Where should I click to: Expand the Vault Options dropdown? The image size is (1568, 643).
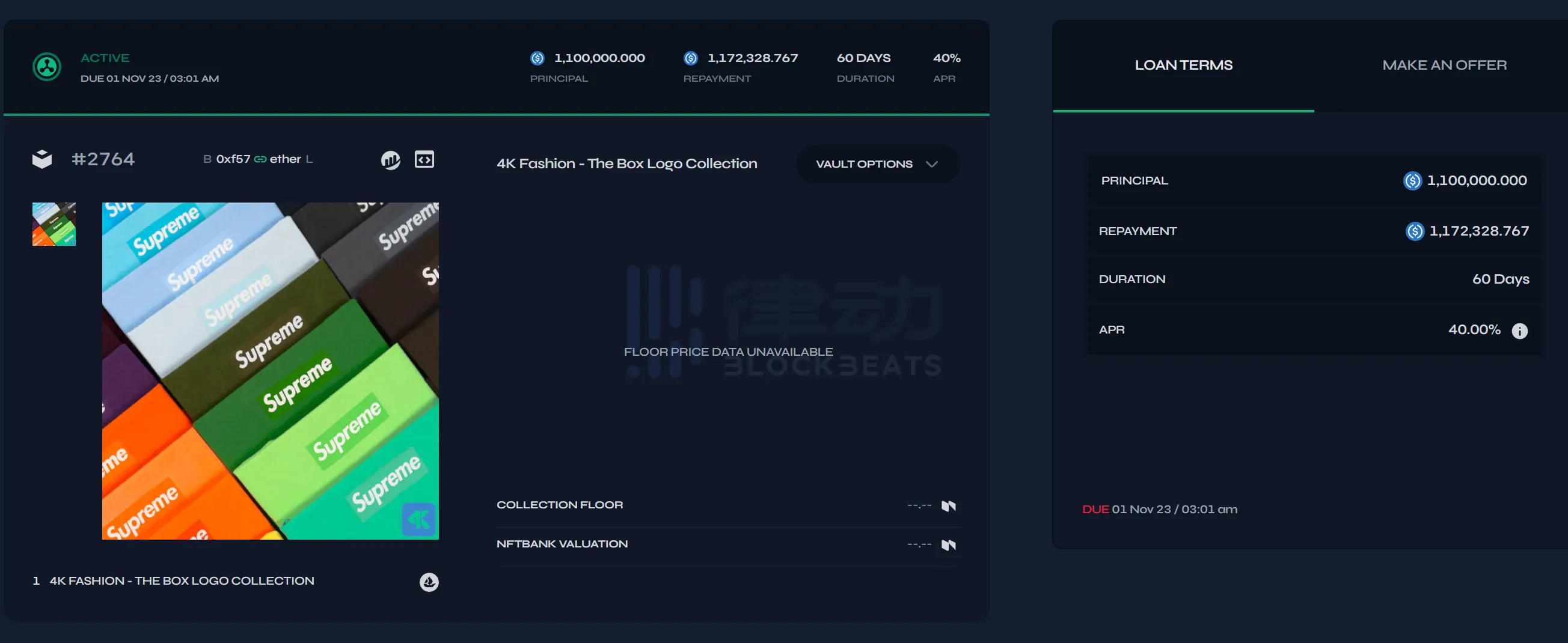click(877, 164)
